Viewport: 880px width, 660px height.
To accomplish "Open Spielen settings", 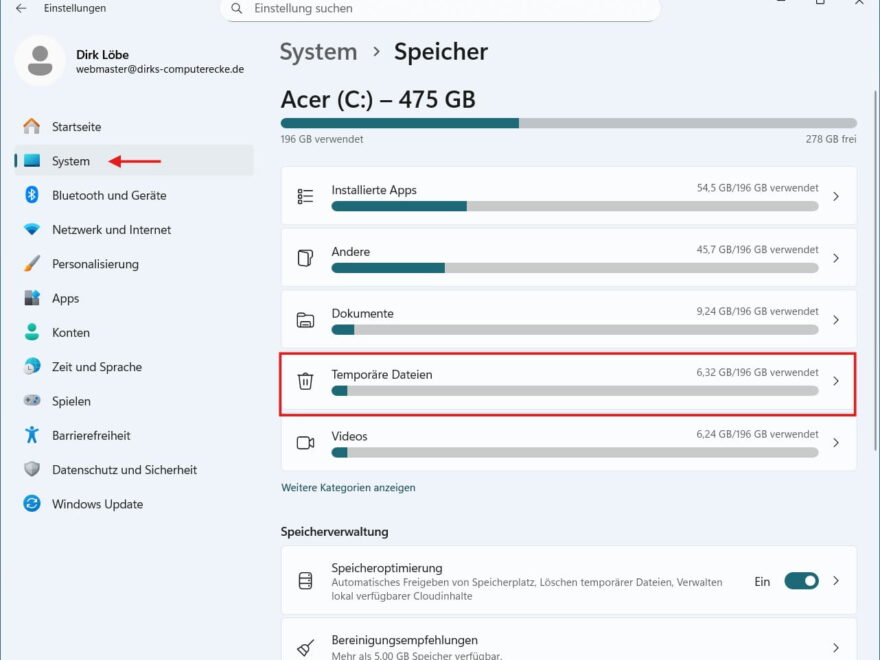I will tap(72, 401).
